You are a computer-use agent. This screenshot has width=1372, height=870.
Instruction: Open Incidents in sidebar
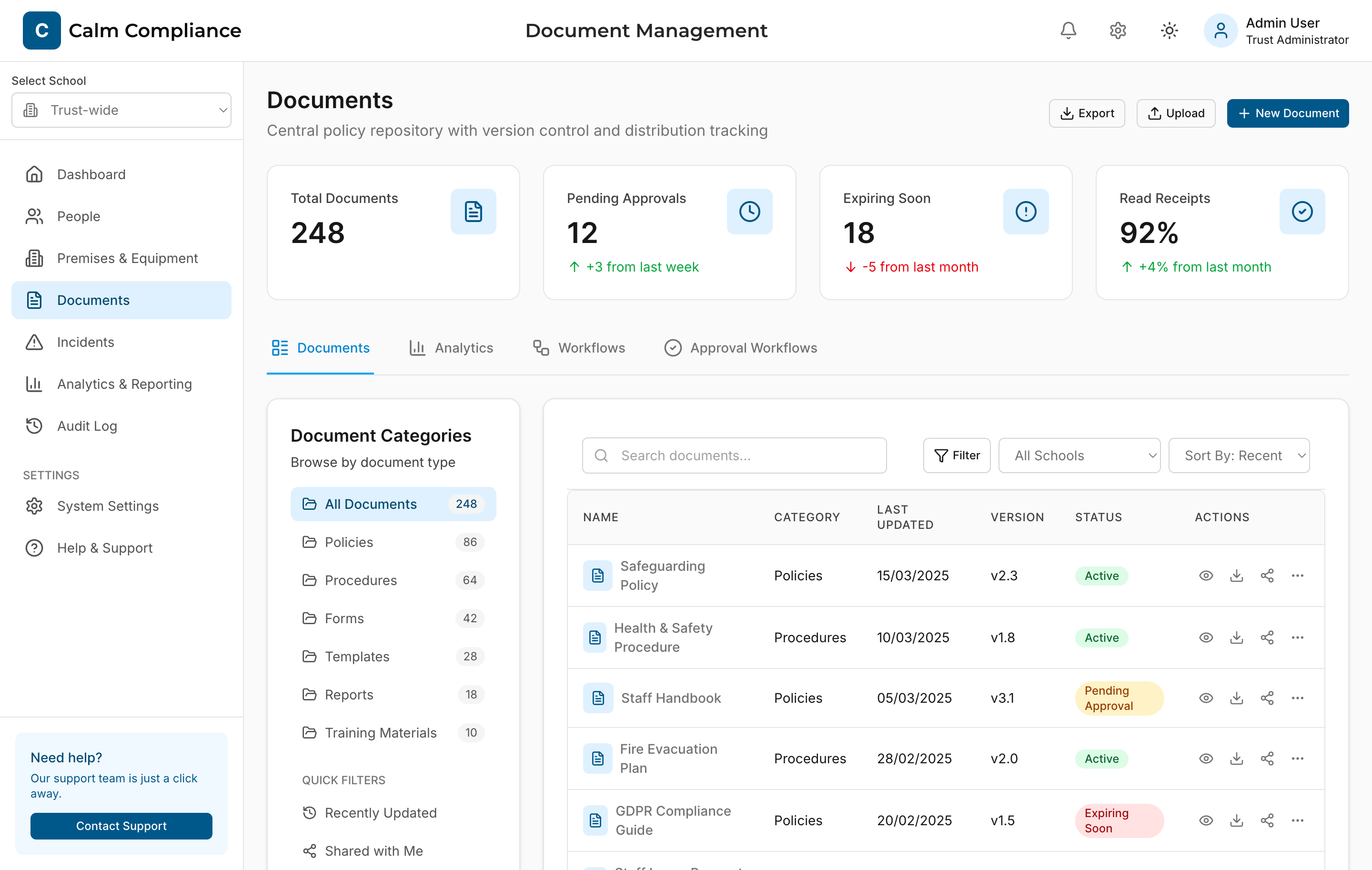[x=121, y=342]
